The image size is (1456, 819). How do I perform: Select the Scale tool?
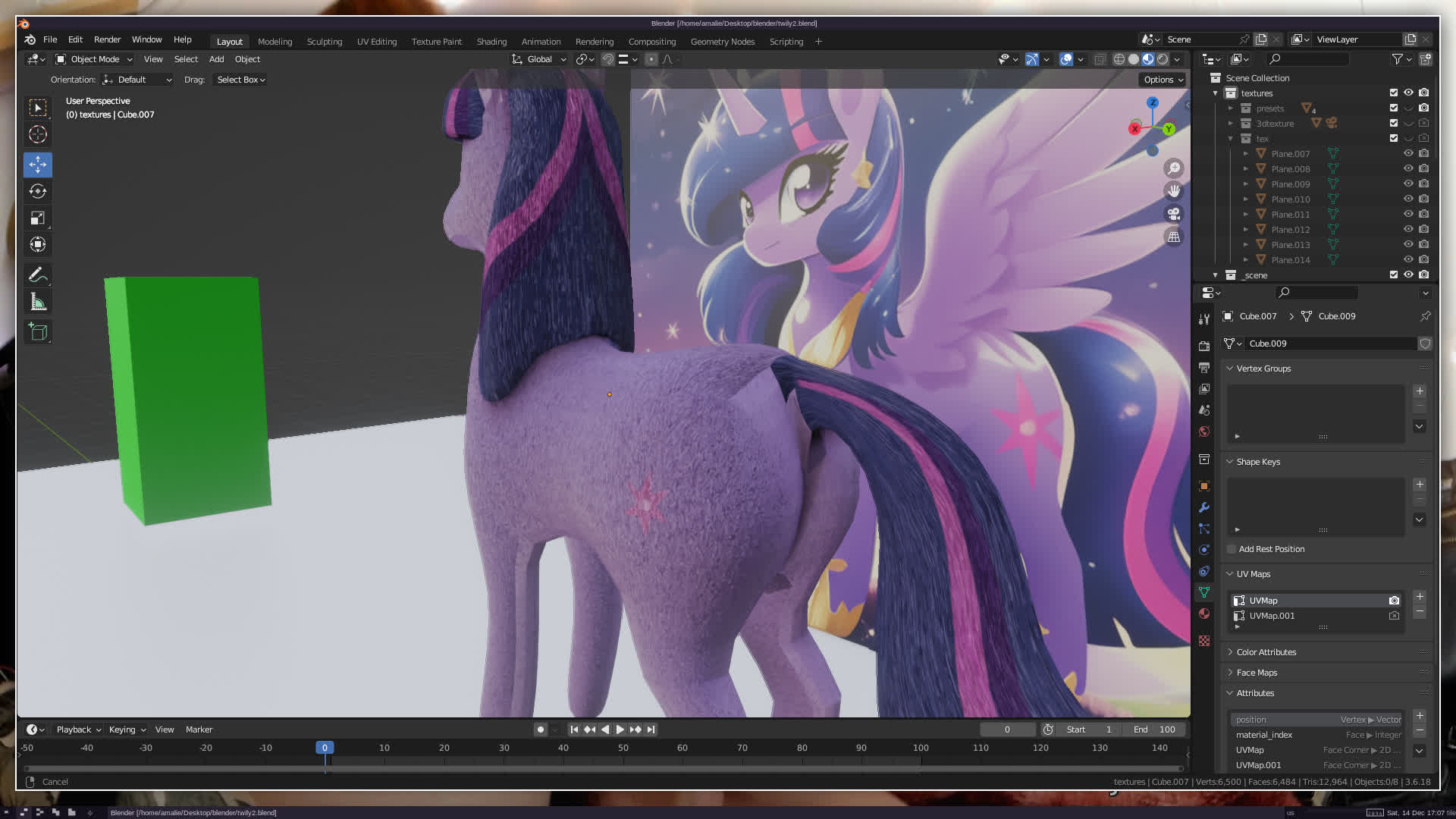point(38,218)
